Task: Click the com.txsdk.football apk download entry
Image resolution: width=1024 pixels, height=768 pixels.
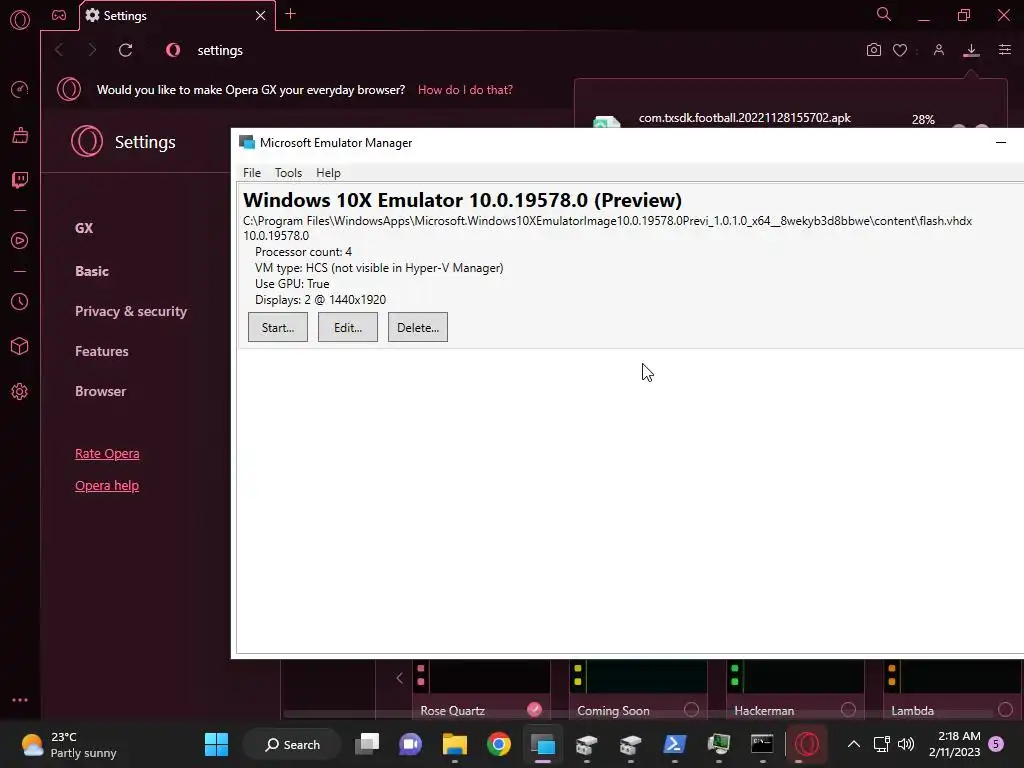Action: pyautogui.click(x=744, y=118)
